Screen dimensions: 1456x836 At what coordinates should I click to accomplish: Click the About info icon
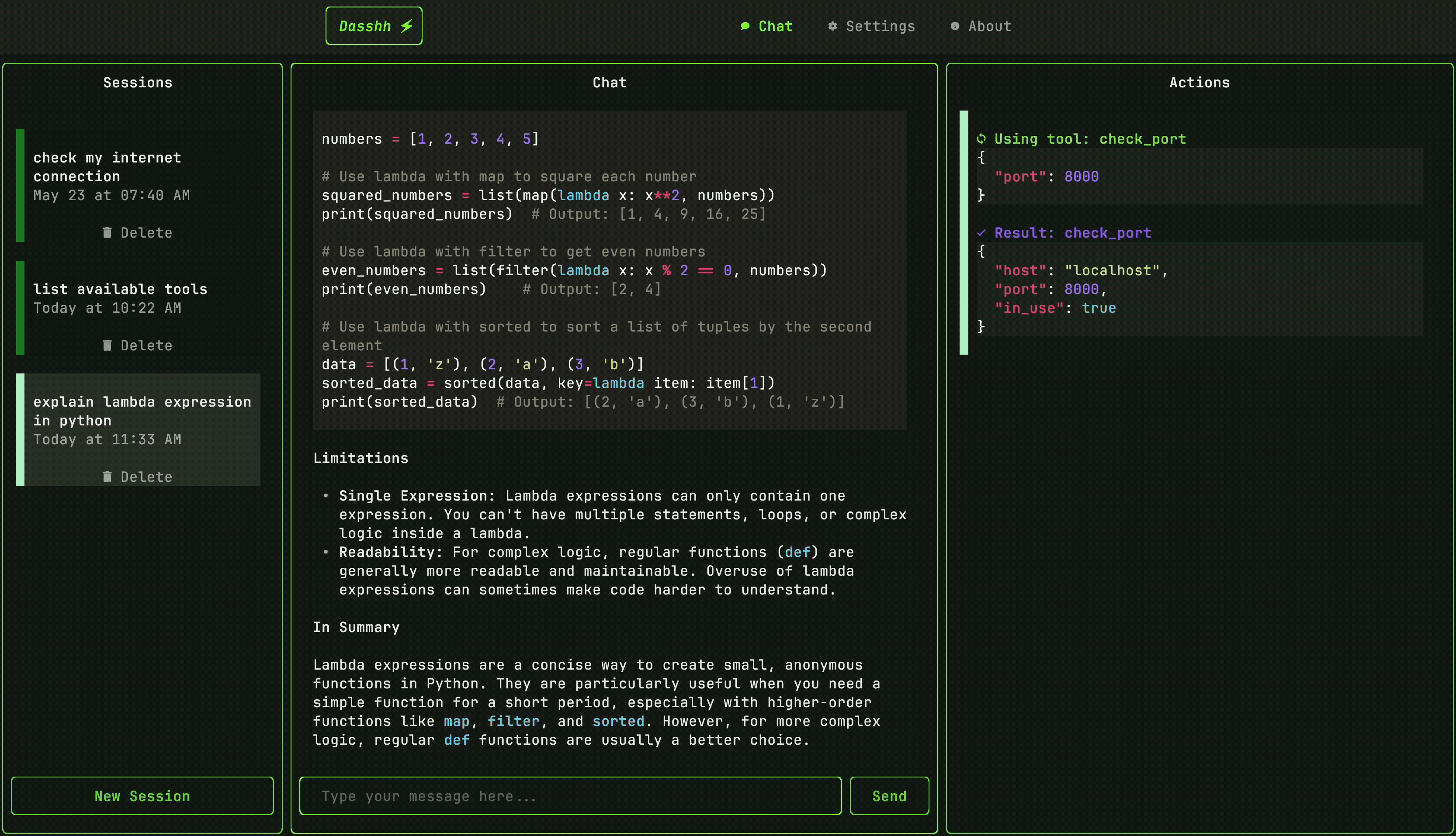pyautogui.click(x=955, y=26)
